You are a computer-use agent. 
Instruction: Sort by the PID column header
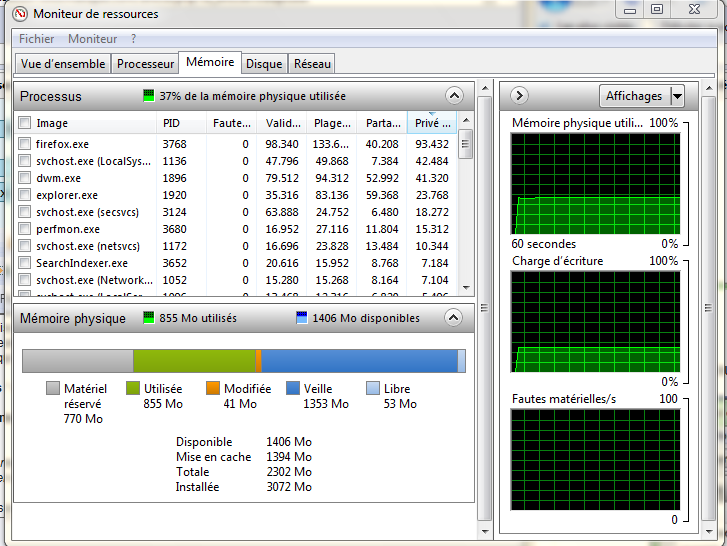(x=181, y=123)
